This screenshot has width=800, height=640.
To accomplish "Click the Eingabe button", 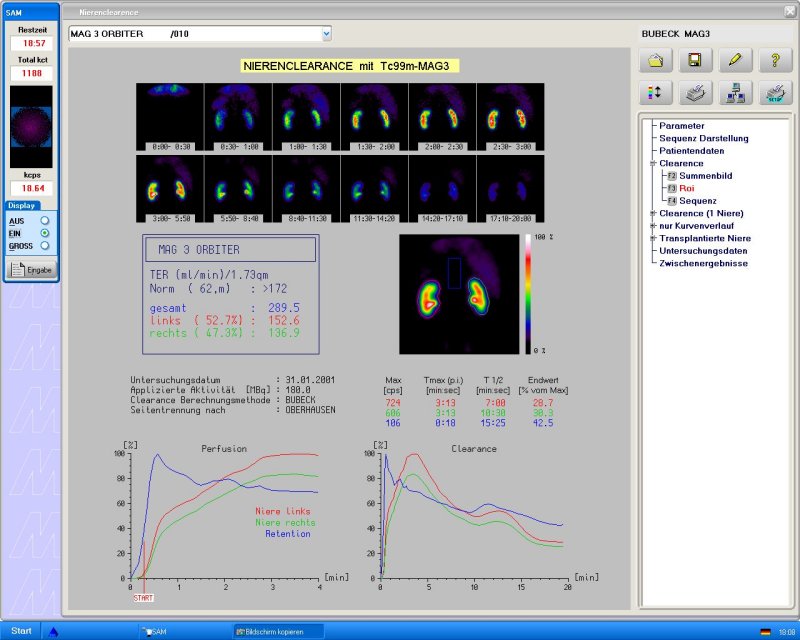I will (x=32, y=269).
